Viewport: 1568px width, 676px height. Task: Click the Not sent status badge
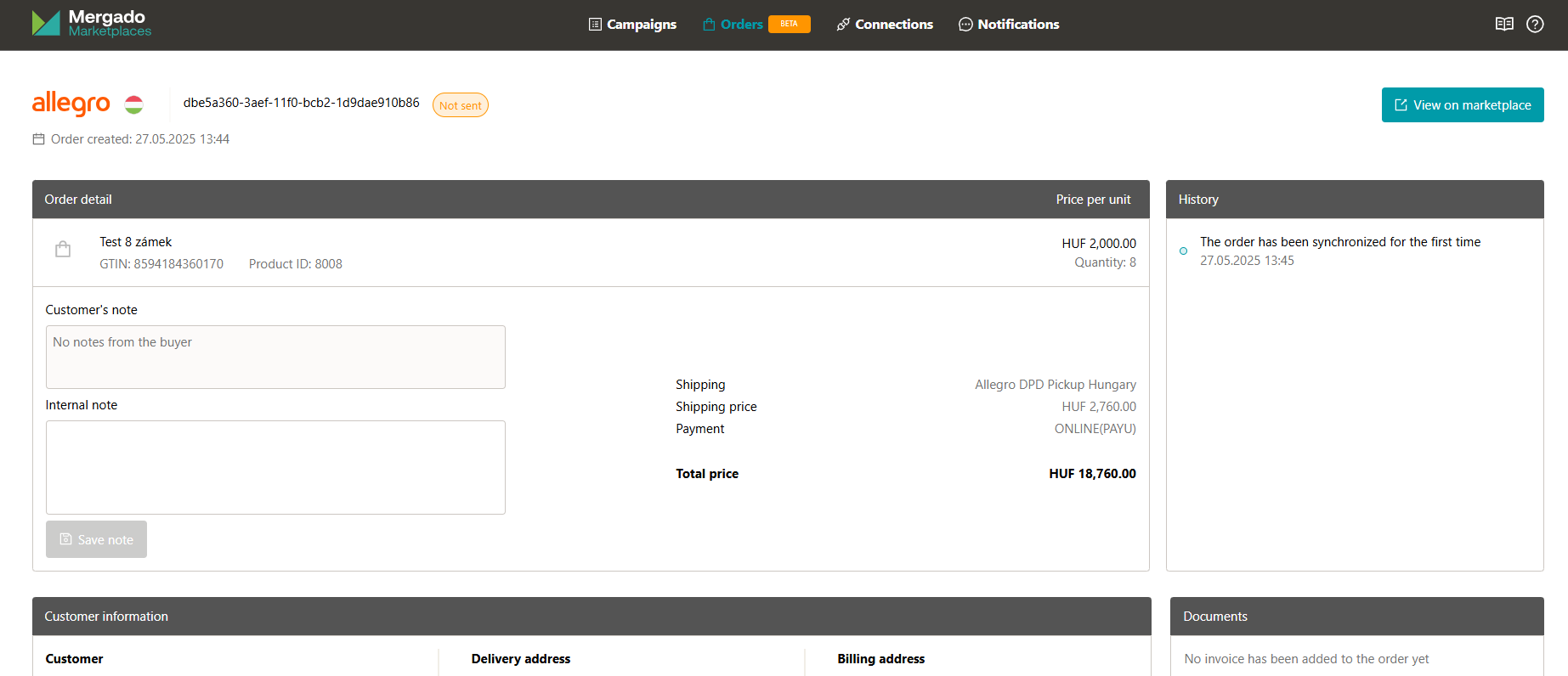(x=460, y=105)
